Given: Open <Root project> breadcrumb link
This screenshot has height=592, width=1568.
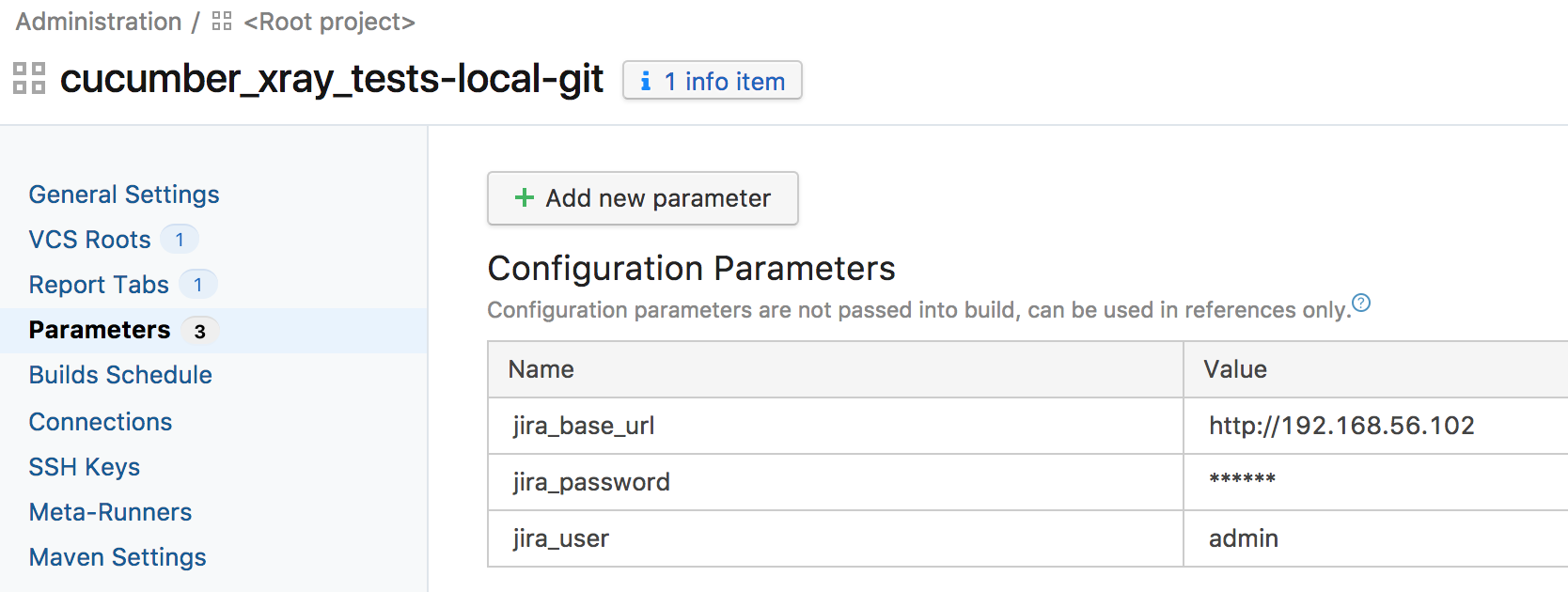Looking at the screenshot, I should tap(329, 22).
